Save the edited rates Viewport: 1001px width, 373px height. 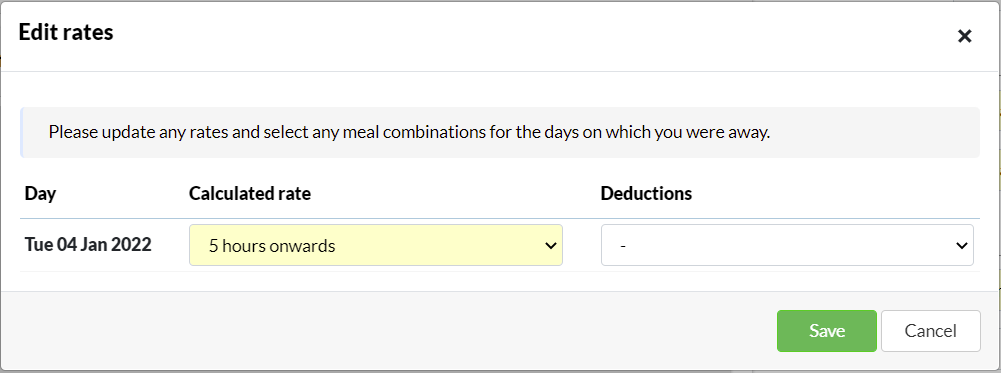[827, 331]
